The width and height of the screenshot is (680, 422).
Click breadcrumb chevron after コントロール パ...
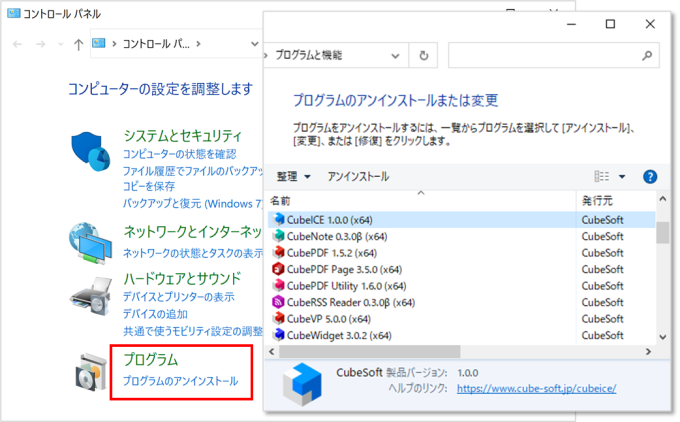(199, 44)
